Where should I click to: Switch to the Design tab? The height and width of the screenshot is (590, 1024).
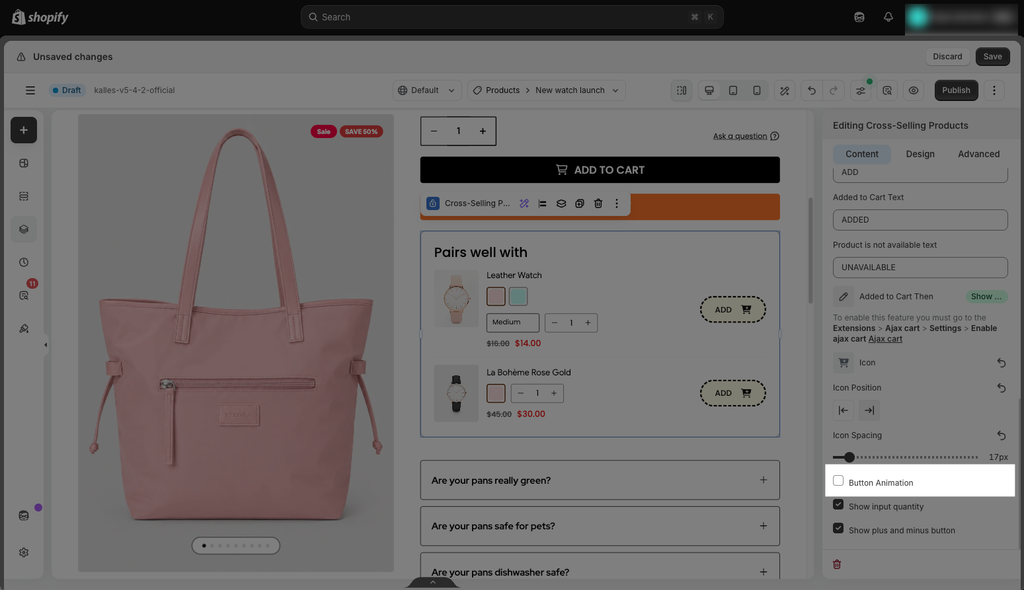click(x=920, y=154)
